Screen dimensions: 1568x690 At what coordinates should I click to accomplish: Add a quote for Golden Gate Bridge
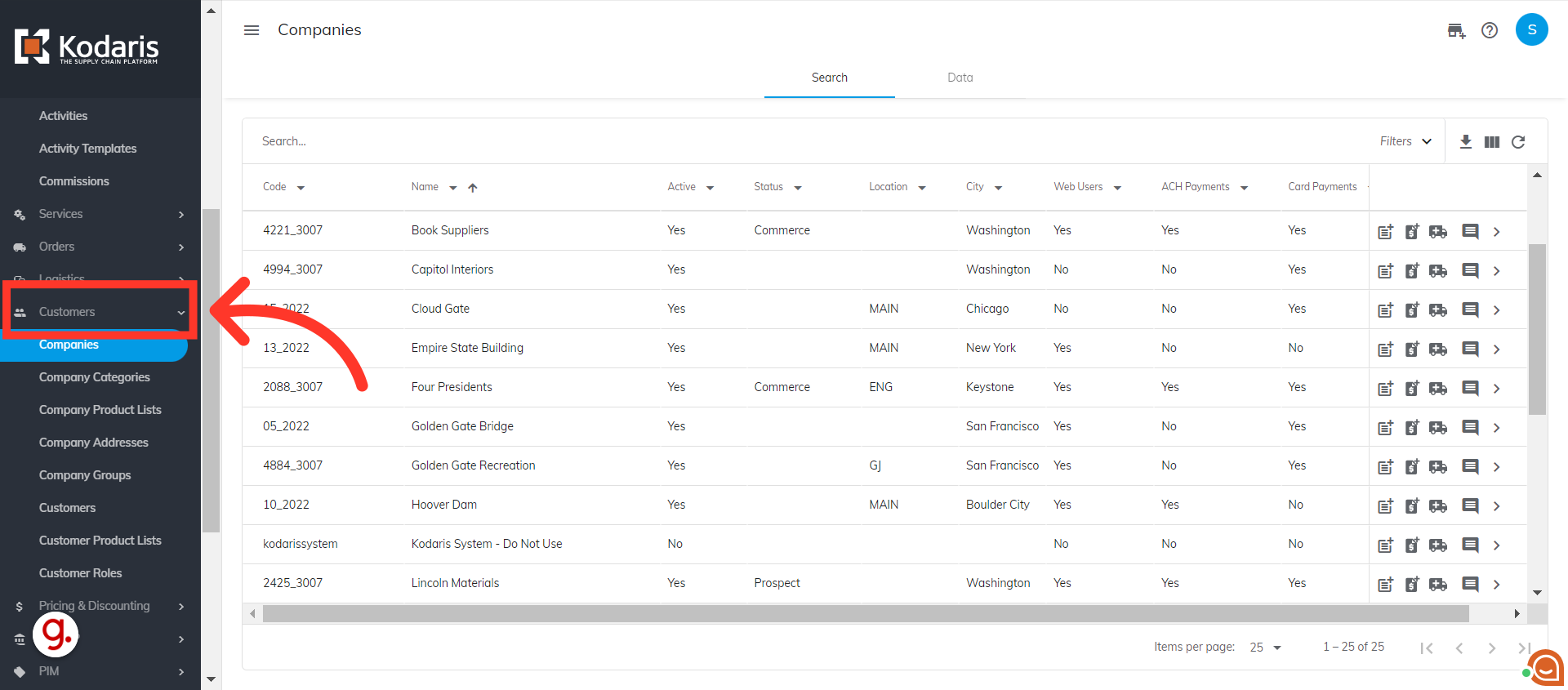click(1412, 427)
